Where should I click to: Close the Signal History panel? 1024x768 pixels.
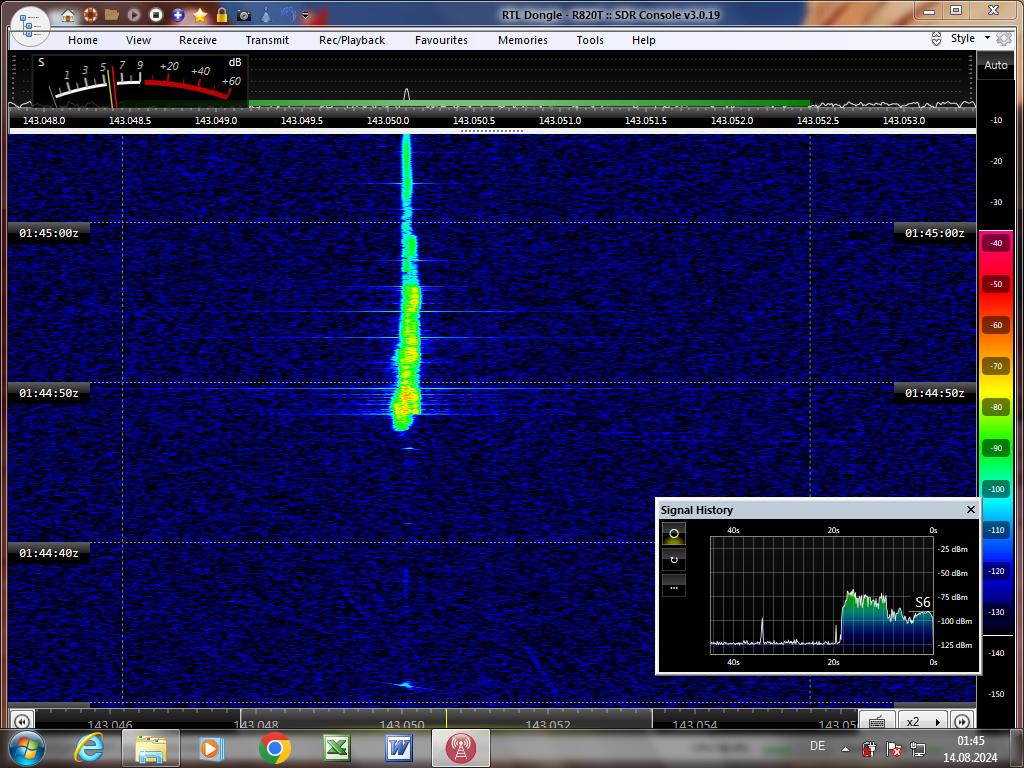coord(970,509)
